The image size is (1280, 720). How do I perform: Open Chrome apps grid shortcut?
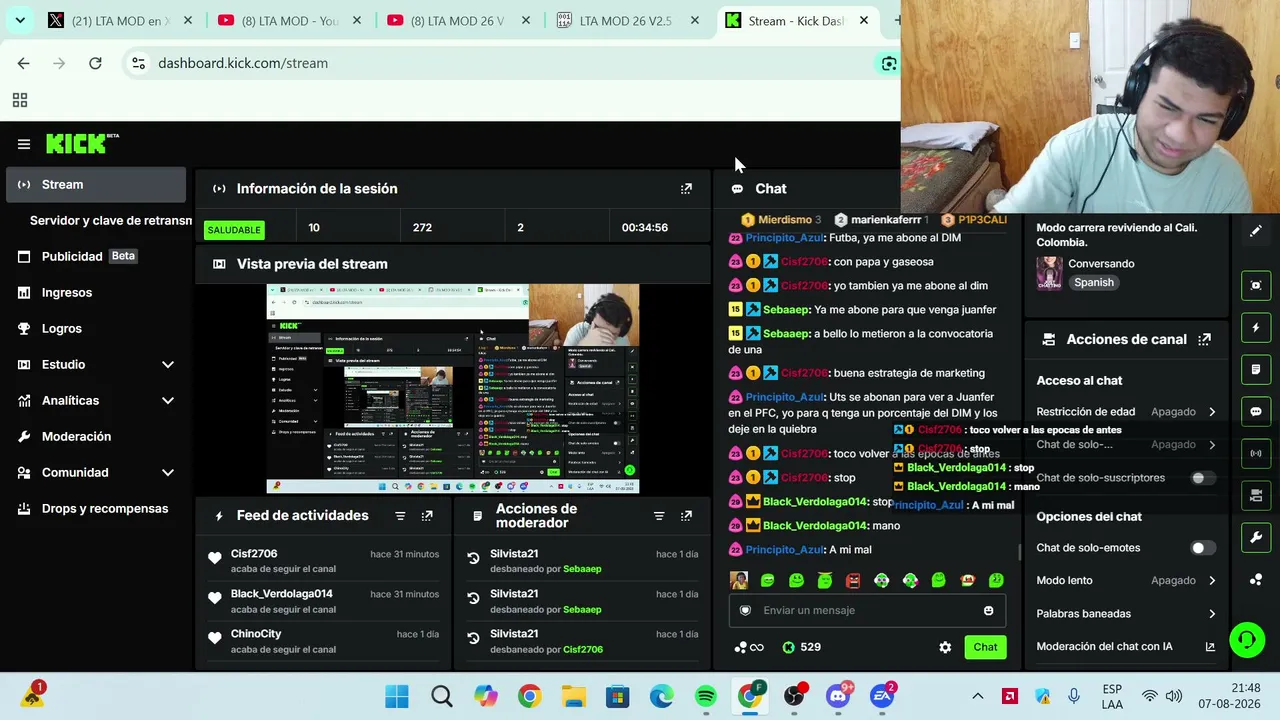pyautogui.click(x=19, y=100)
